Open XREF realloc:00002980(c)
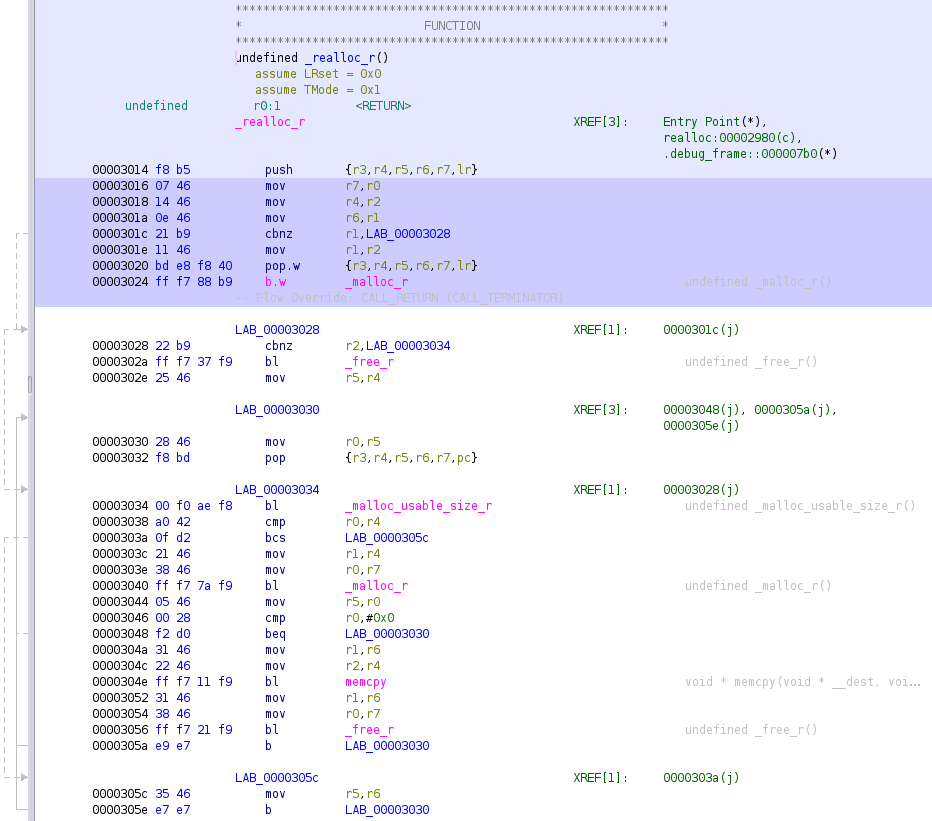 (732, 137)
